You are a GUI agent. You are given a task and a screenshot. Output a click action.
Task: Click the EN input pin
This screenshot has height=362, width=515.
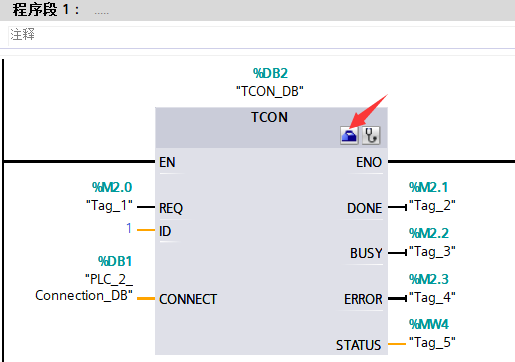167,162
